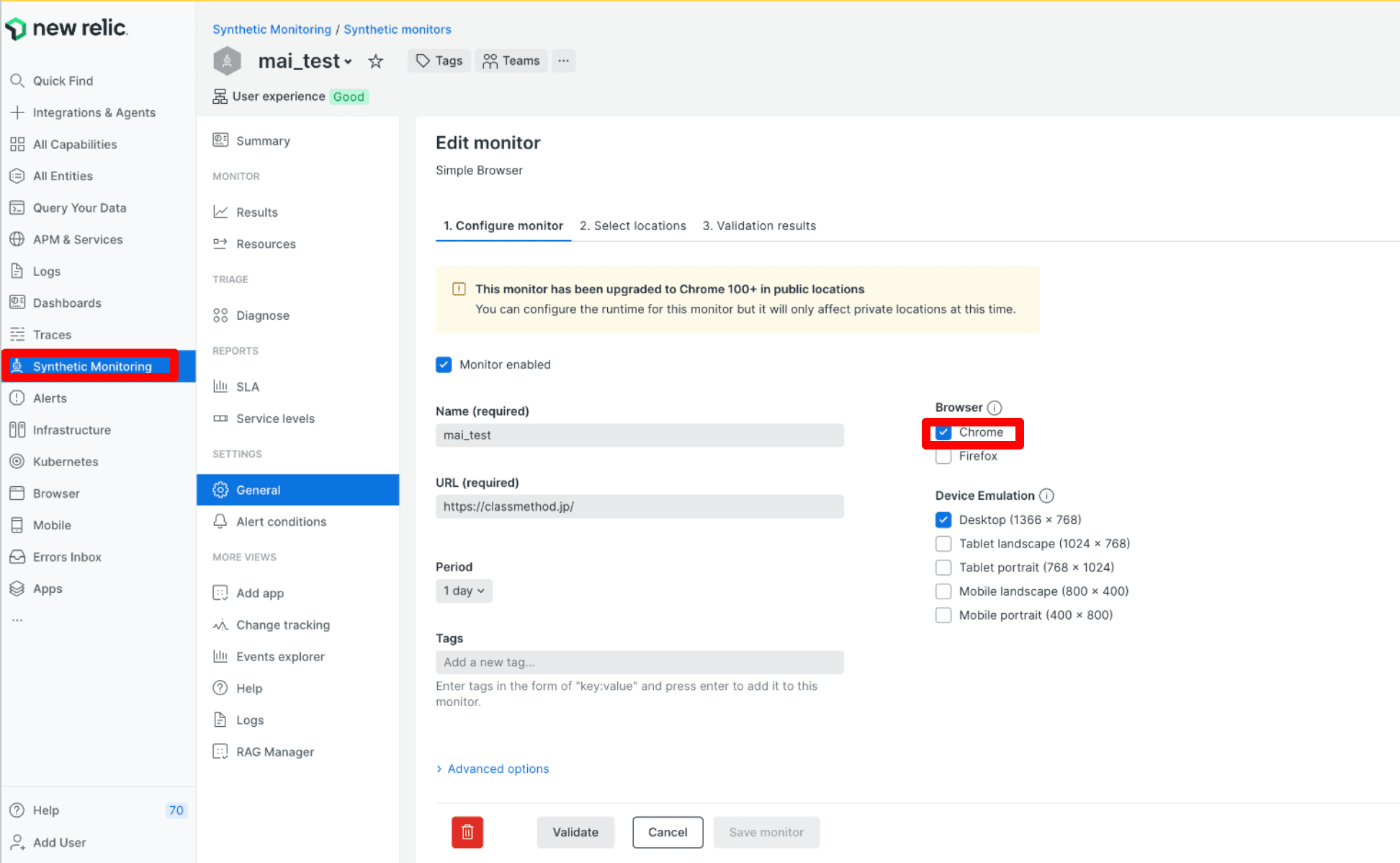Toggle Monitor enabled checkbox
1400x863 pixels.
coord(444,365)
